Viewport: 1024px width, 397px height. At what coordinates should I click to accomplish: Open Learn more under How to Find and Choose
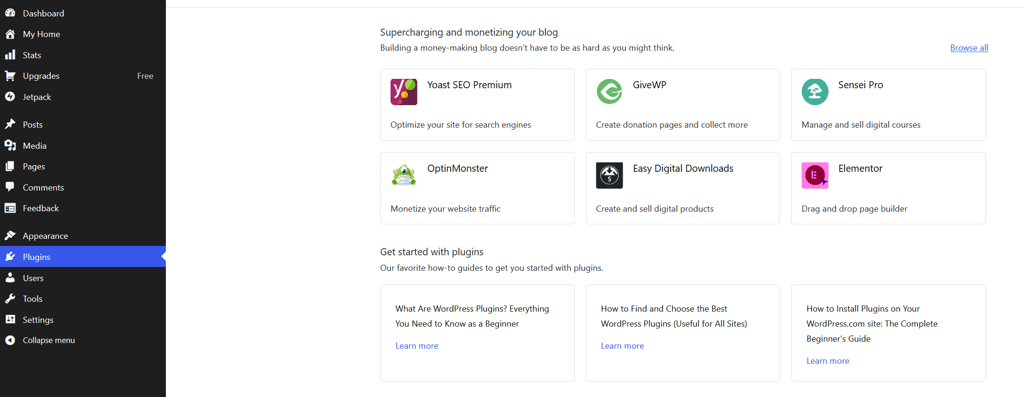coord(622,345)
